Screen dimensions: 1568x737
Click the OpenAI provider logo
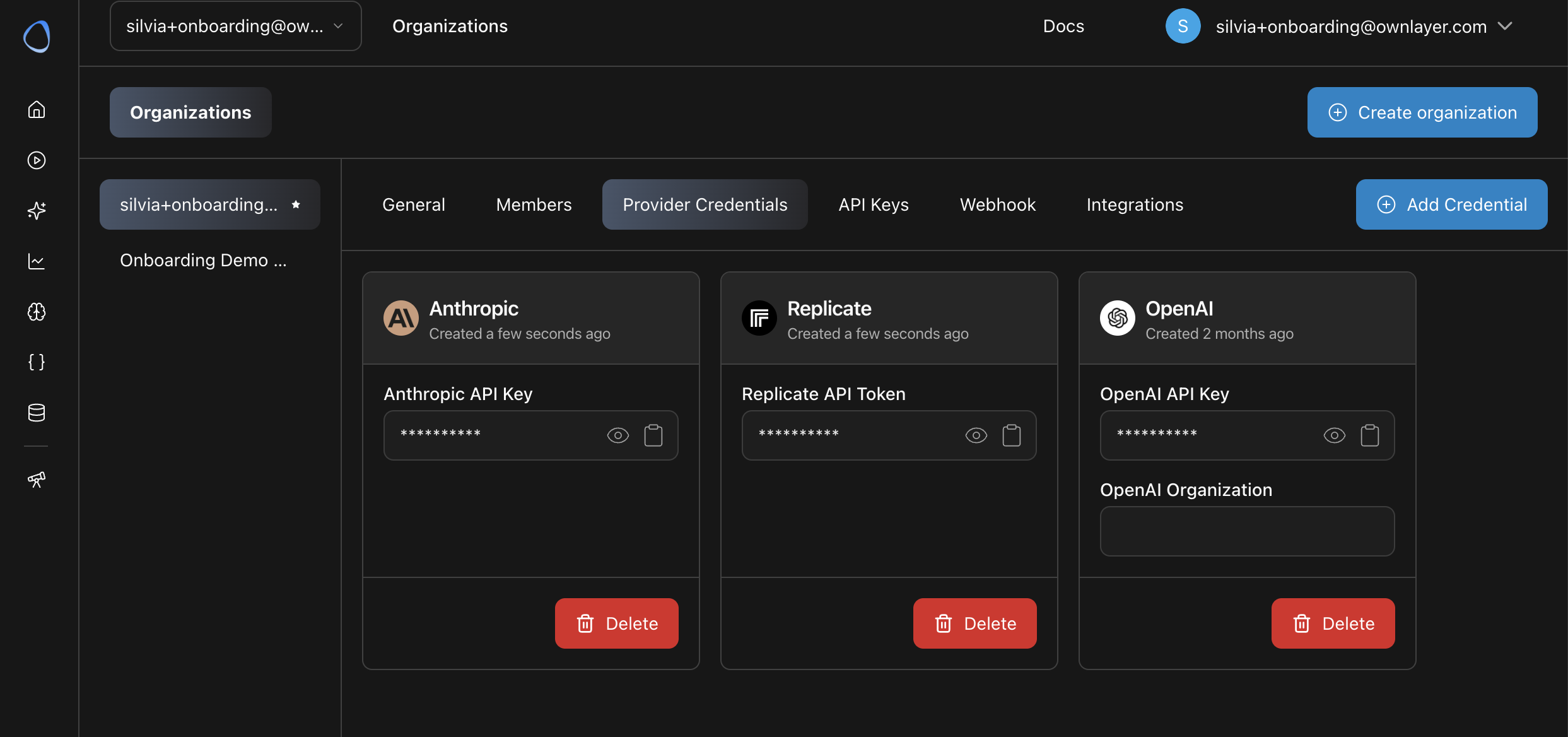[x=1118, y=318]
